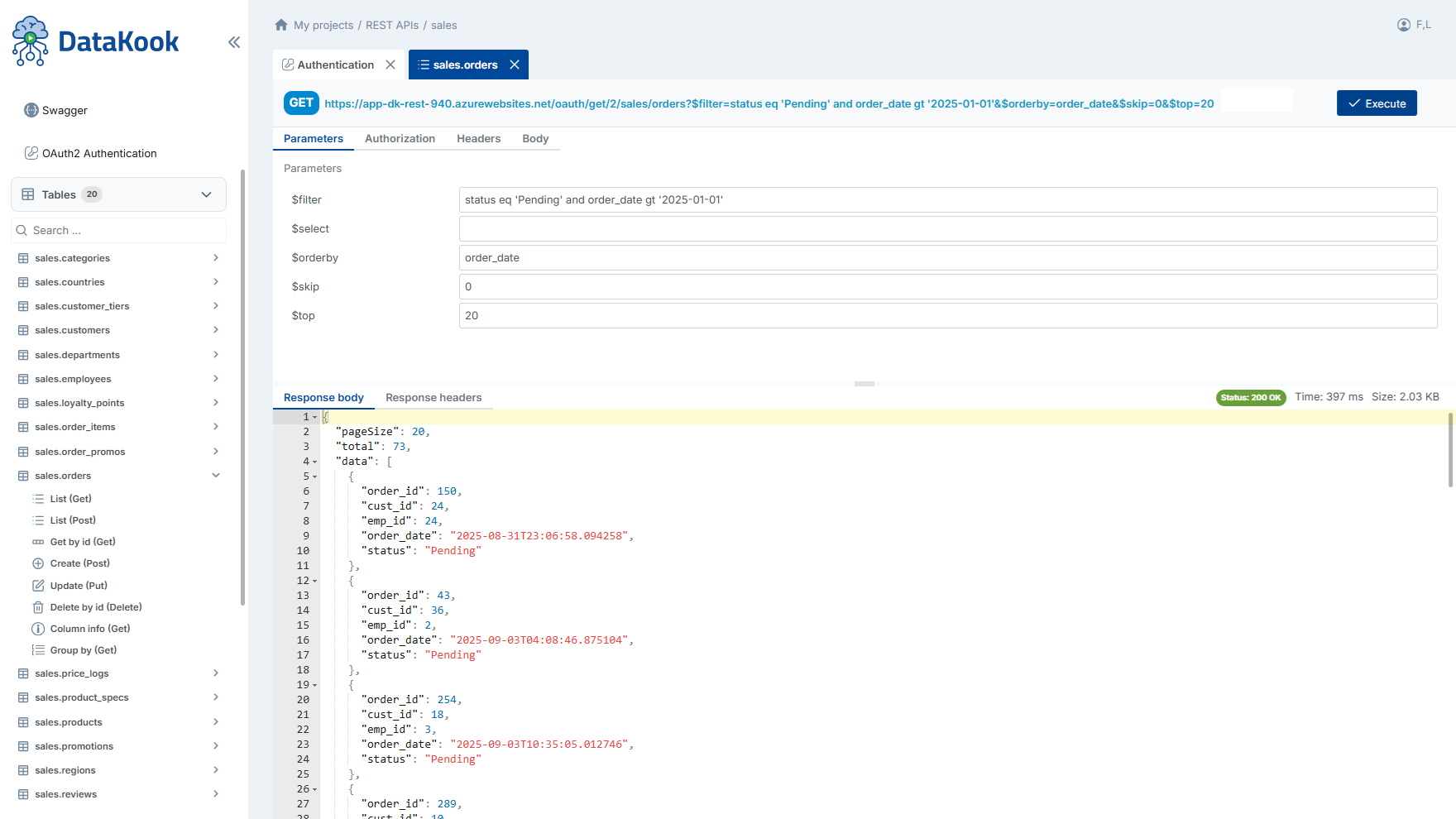Click the Execute button
The height and width of the screenshot is (819, 1456).
1377,103
